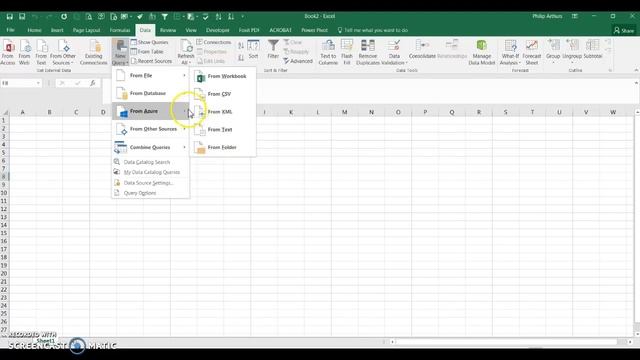Click the Select All corner button
The image size is (640, 360).
click(5, 112)
